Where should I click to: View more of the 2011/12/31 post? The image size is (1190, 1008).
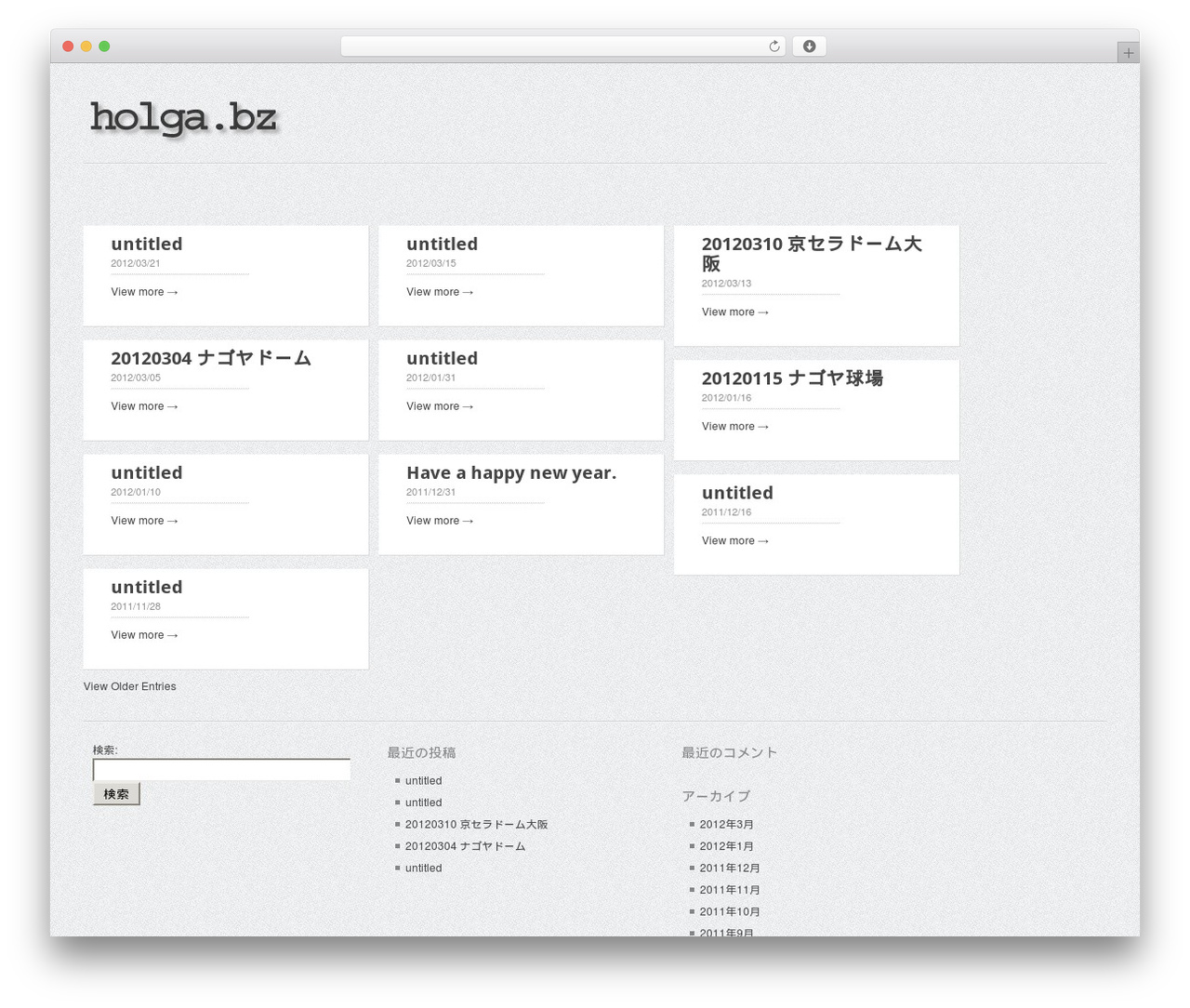coord(440,521)
